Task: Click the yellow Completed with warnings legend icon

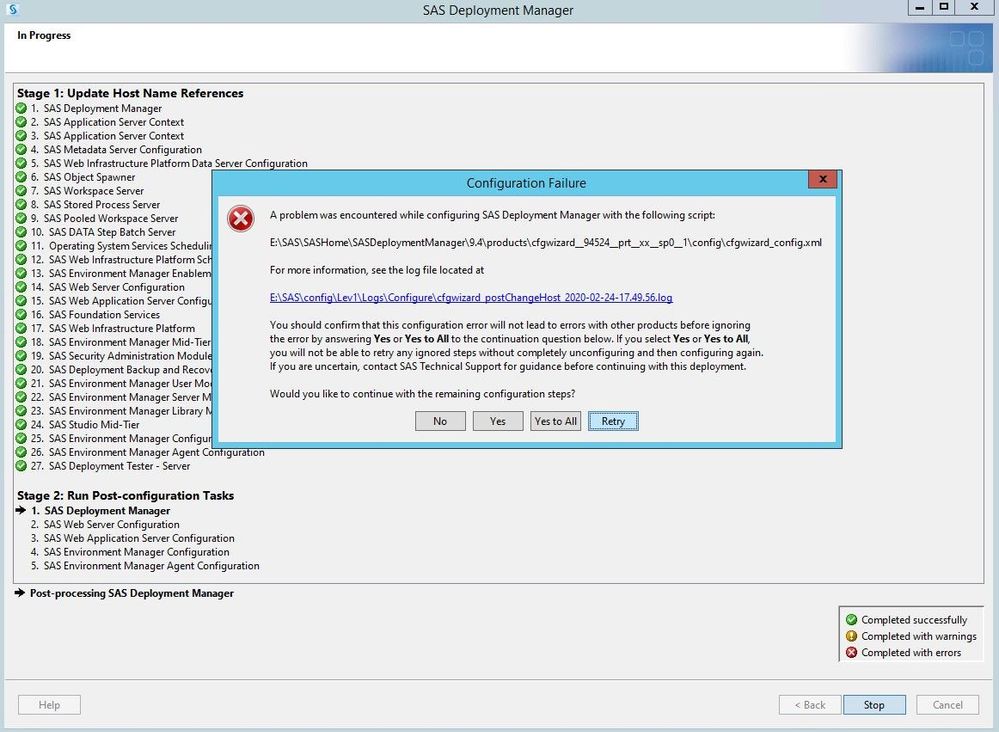Action: point(851,636)
